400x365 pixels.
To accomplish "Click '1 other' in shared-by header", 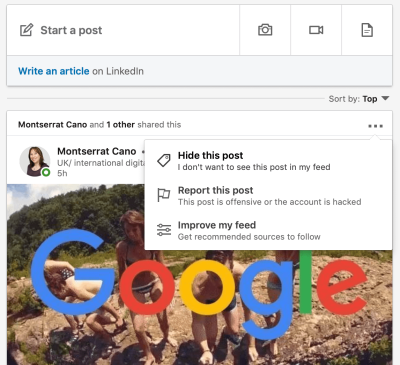I will [x=121, y=125].
